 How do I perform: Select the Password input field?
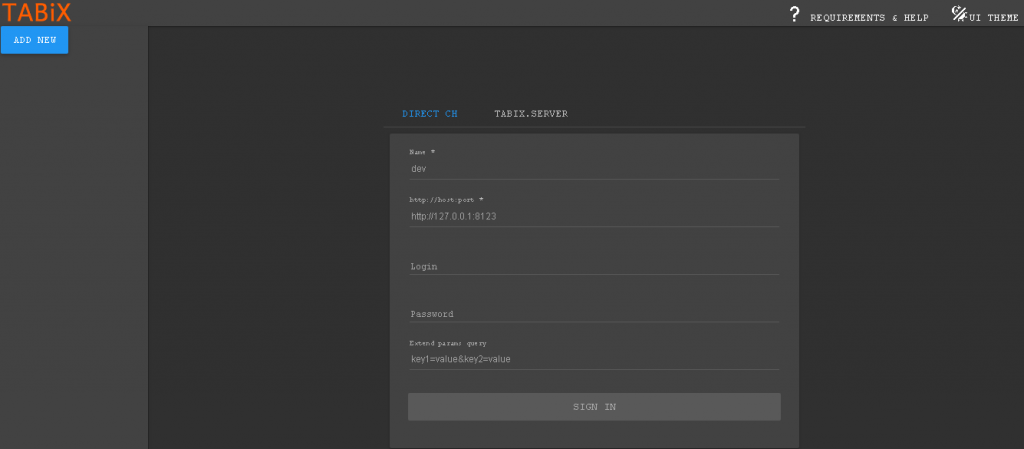[x=594, y=313]
